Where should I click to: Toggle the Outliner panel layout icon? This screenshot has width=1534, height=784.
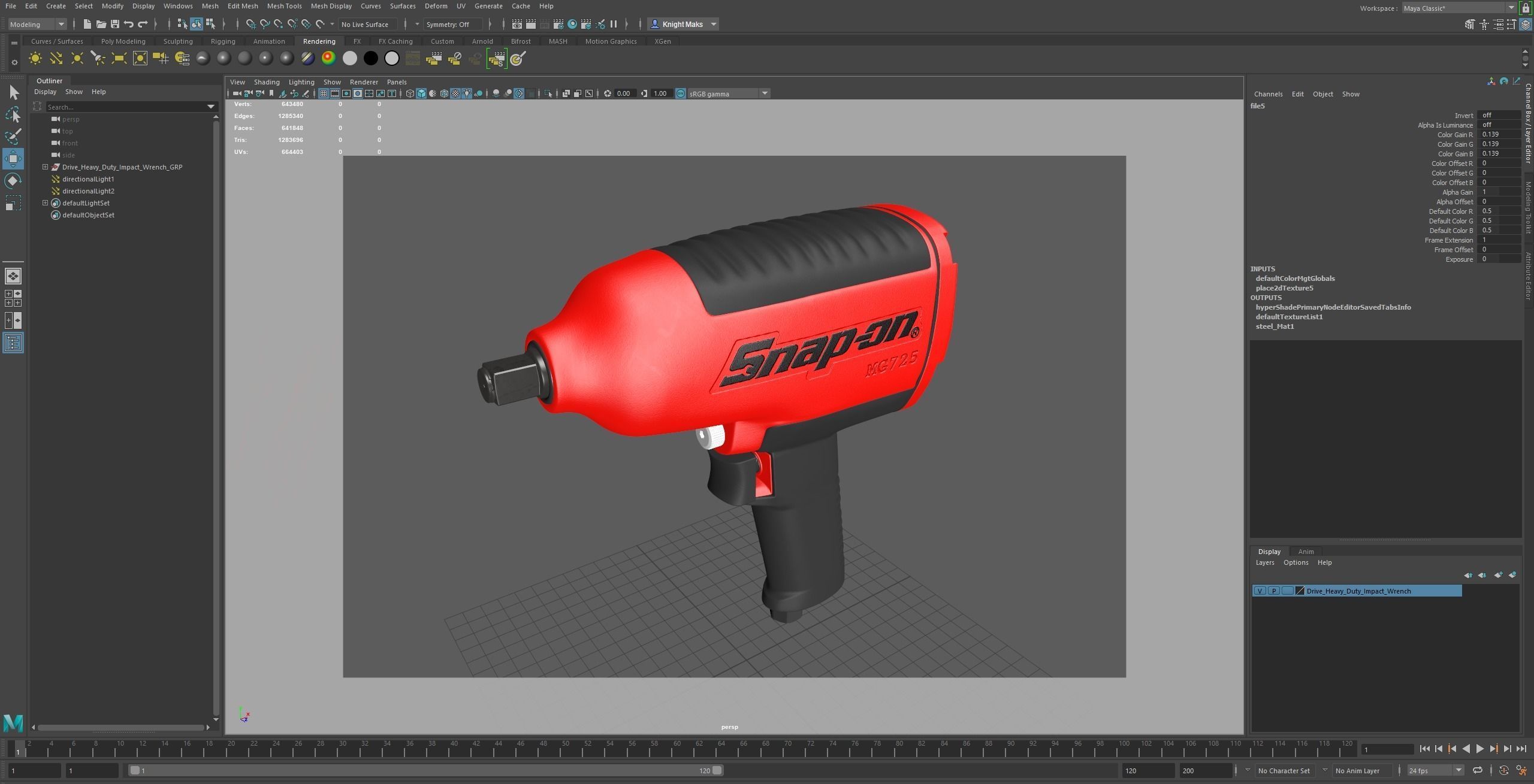point(13,343)
